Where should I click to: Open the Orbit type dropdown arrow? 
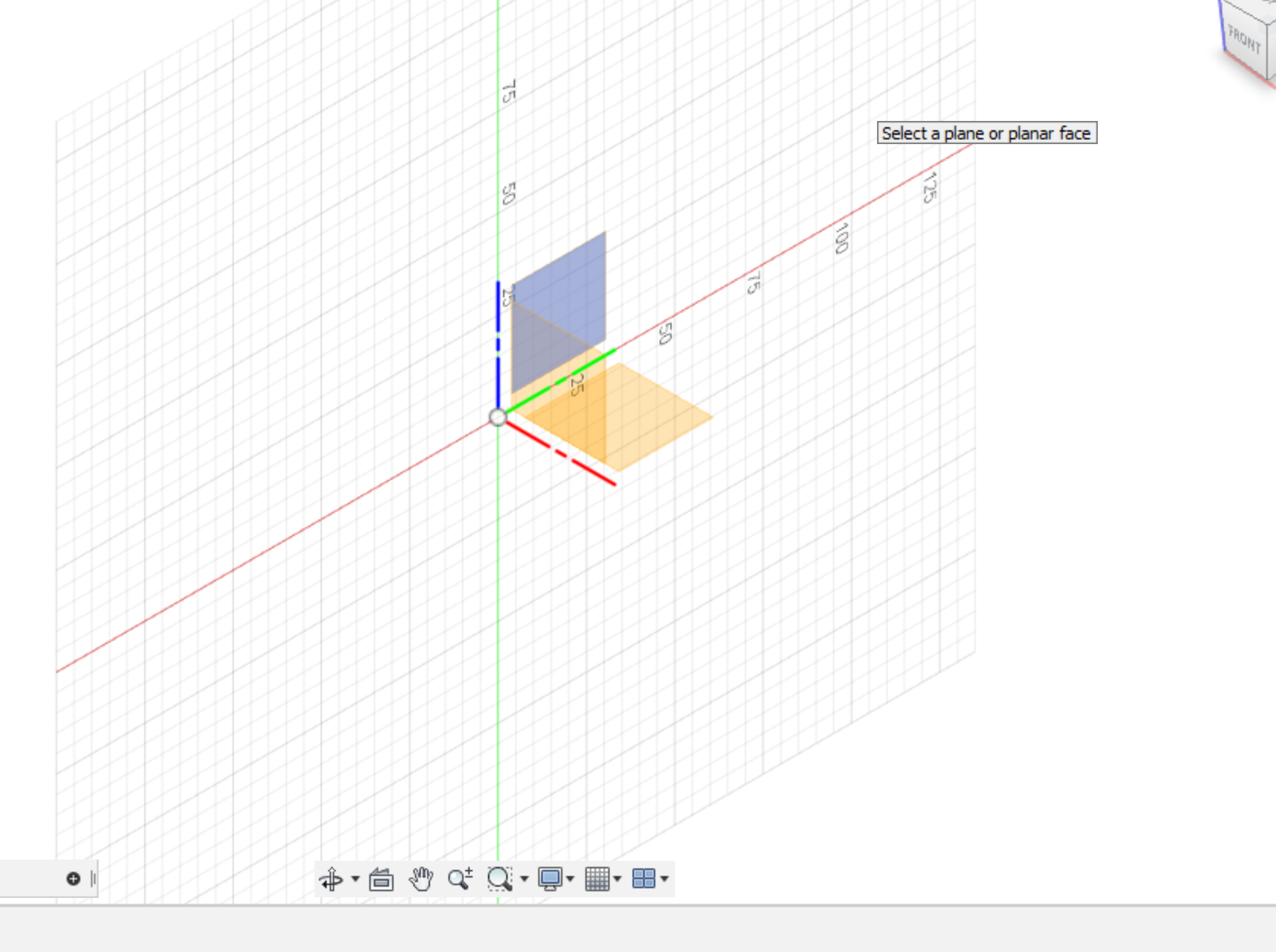355,878
